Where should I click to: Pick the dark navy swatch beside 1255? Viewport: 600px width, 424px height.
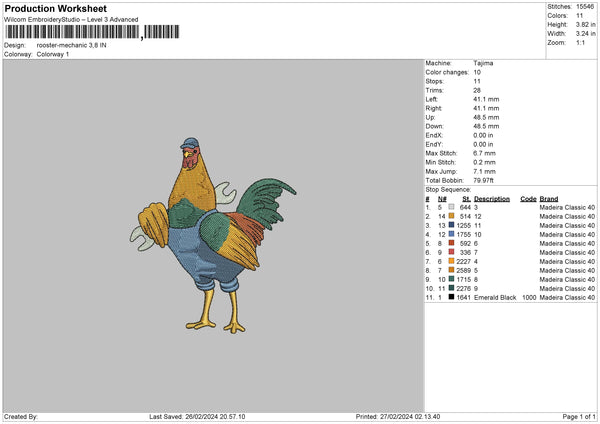point(452,225)
